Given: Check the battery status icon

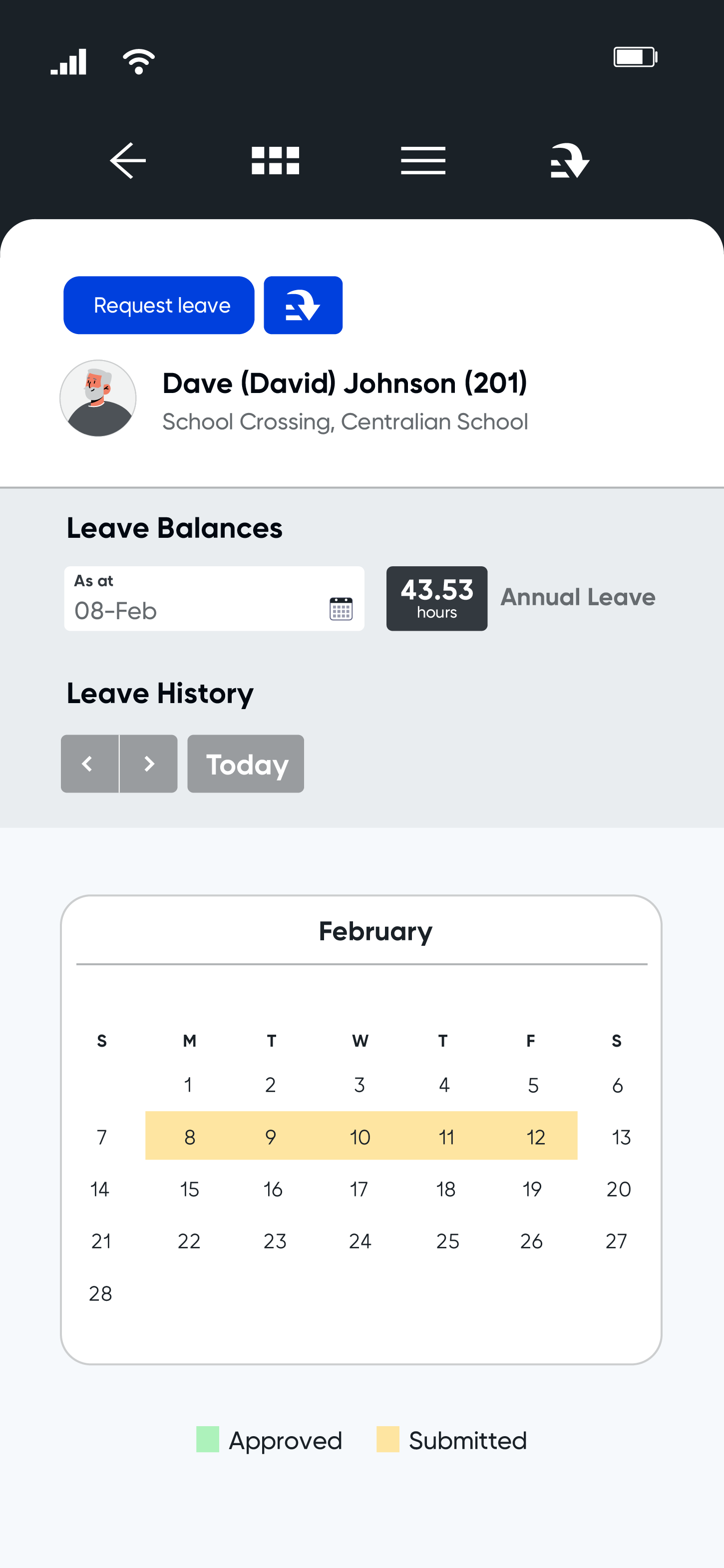Looking at the screenshot, I should (x=635, y=57).
